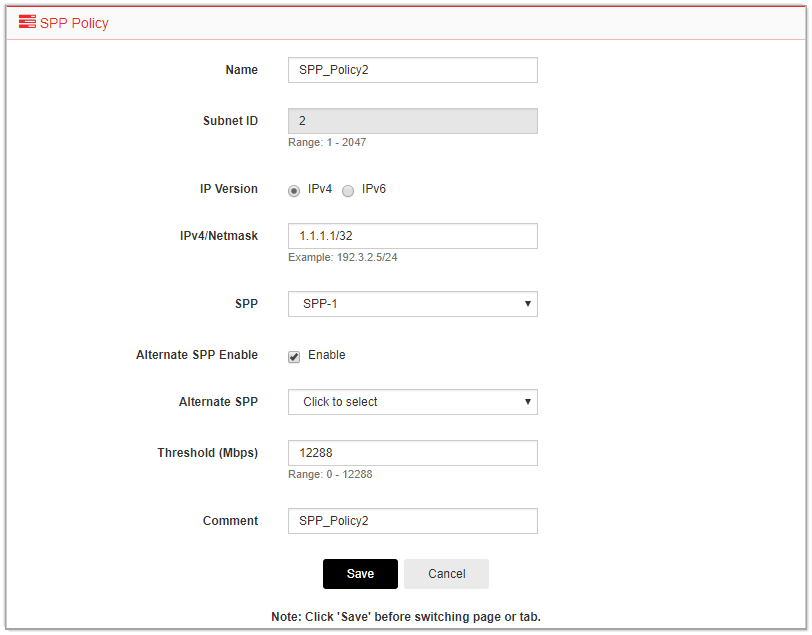
Task: Click the 'Range: 0 - 12288' hint text
Action: coord(330,474)
